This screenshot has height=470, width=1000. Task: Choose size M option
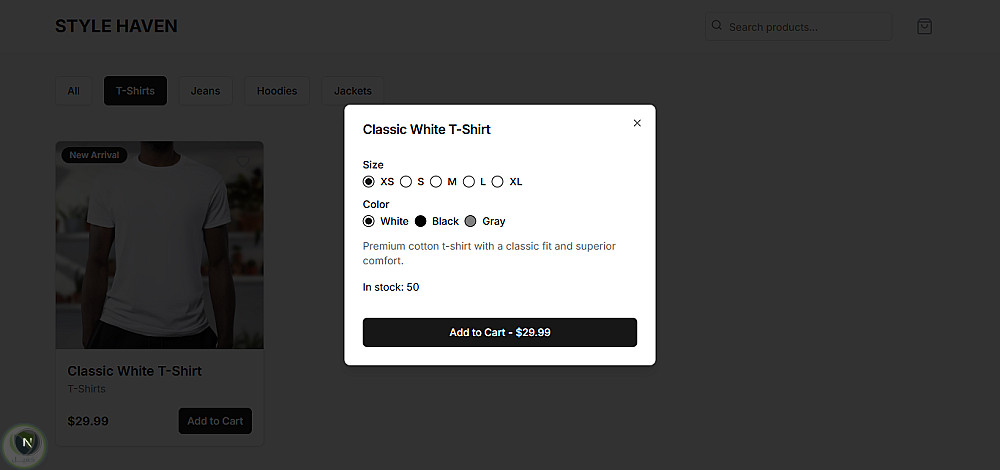click(x=436, y=182)
